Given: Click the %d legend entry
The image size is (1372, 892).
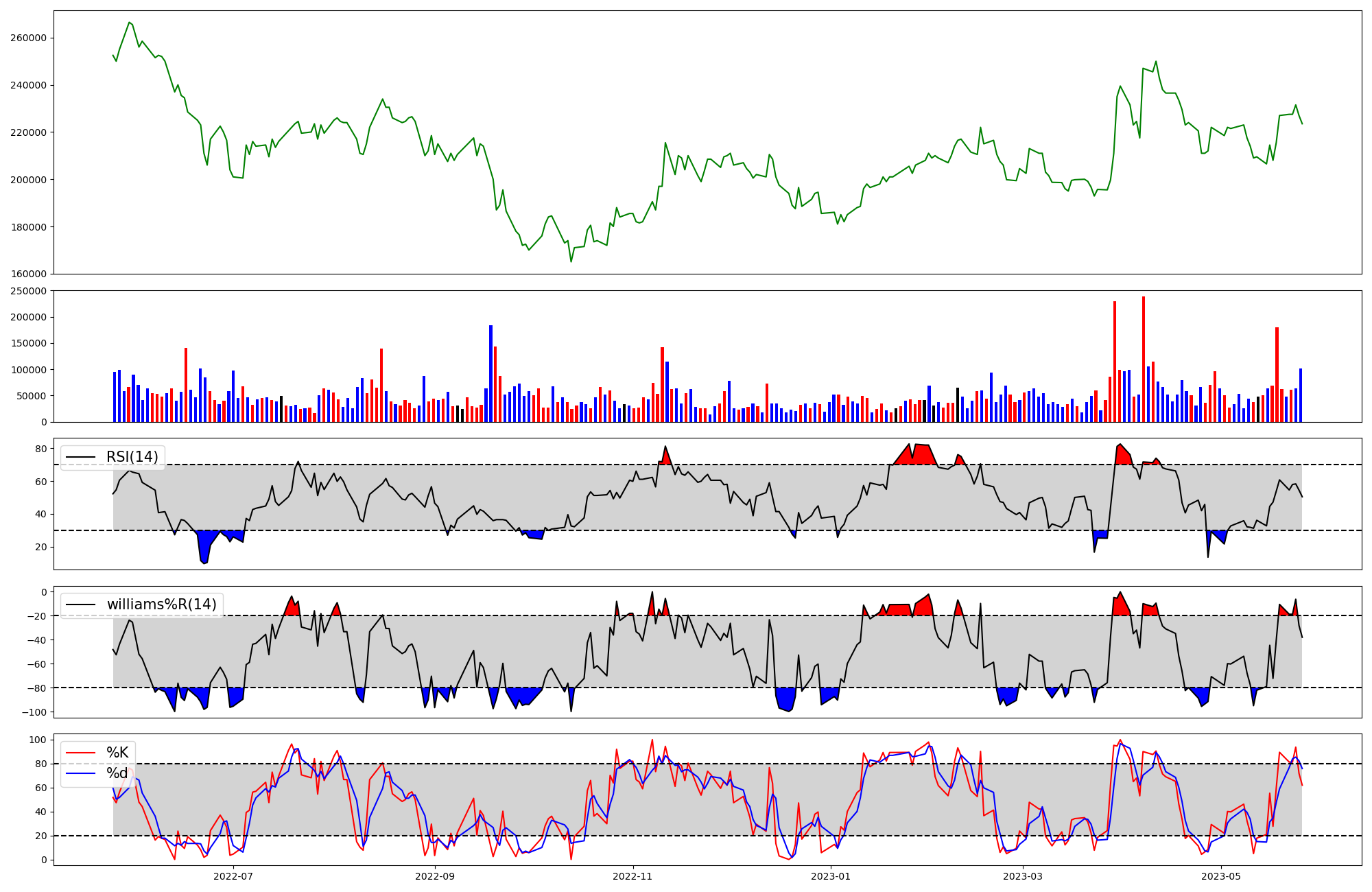Looking at the screenshot, I should (x=117, y=773).
